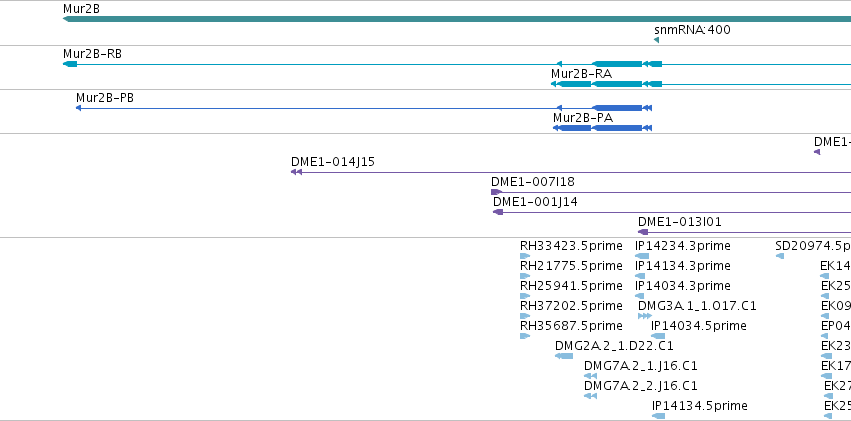
Task: Select the RH33423.5prime EST arrow
Action: coord(525,256)
